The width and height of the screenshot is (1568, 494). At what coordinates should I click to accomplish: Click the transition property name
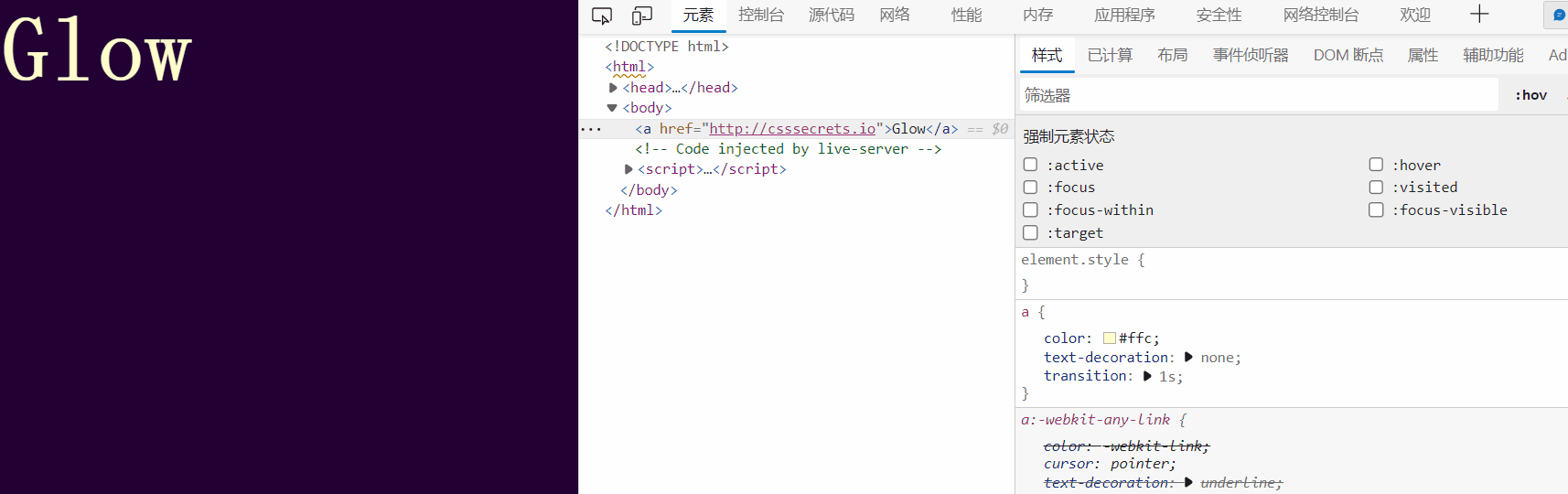point(1086,376)
